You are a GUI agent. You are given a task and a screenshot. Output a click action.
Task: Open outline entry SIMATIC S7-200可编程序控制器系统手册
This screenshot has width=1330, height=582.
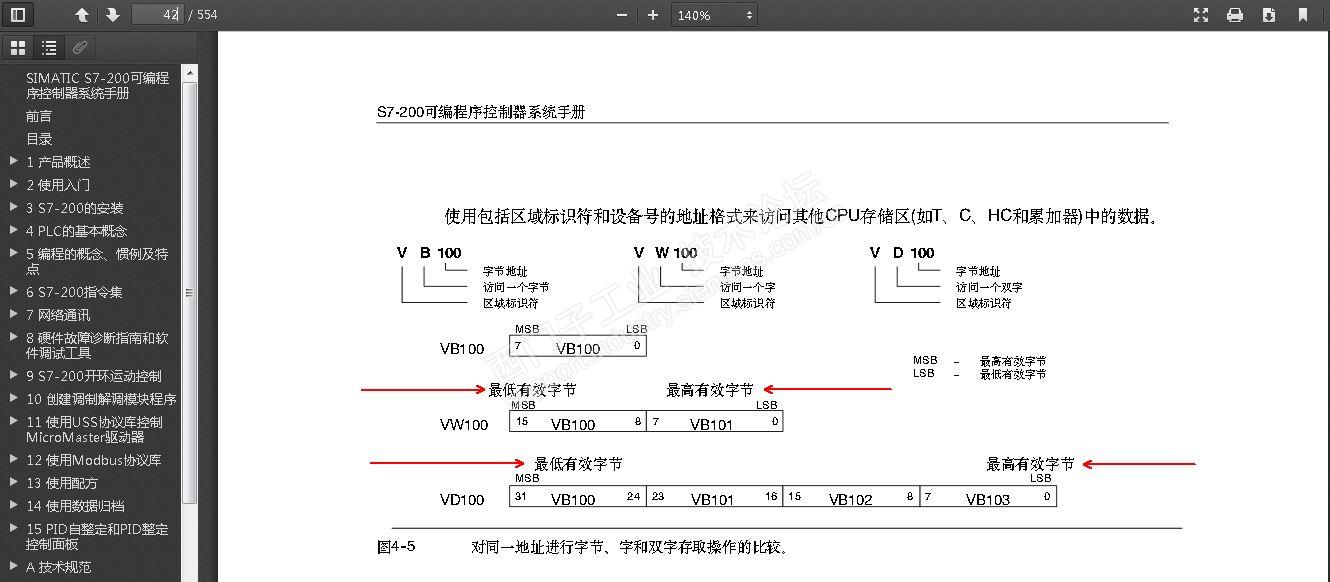click(97, 85)
